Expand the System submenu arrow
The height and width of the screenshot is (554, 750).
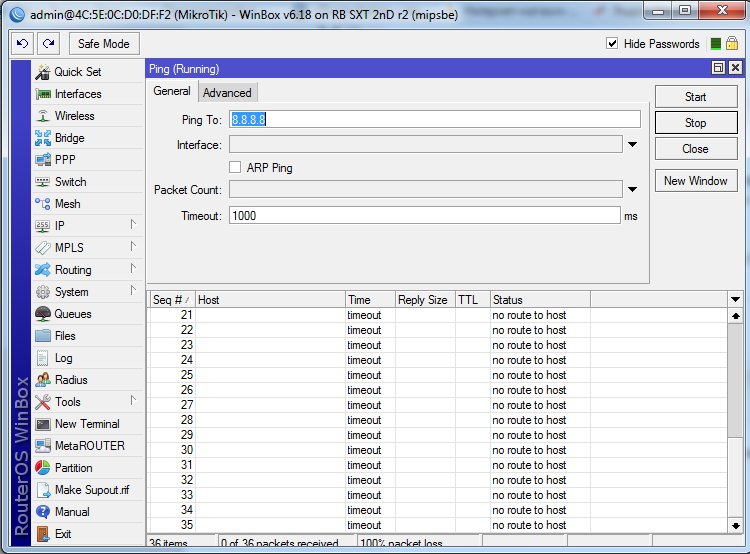tap(133, 290)
